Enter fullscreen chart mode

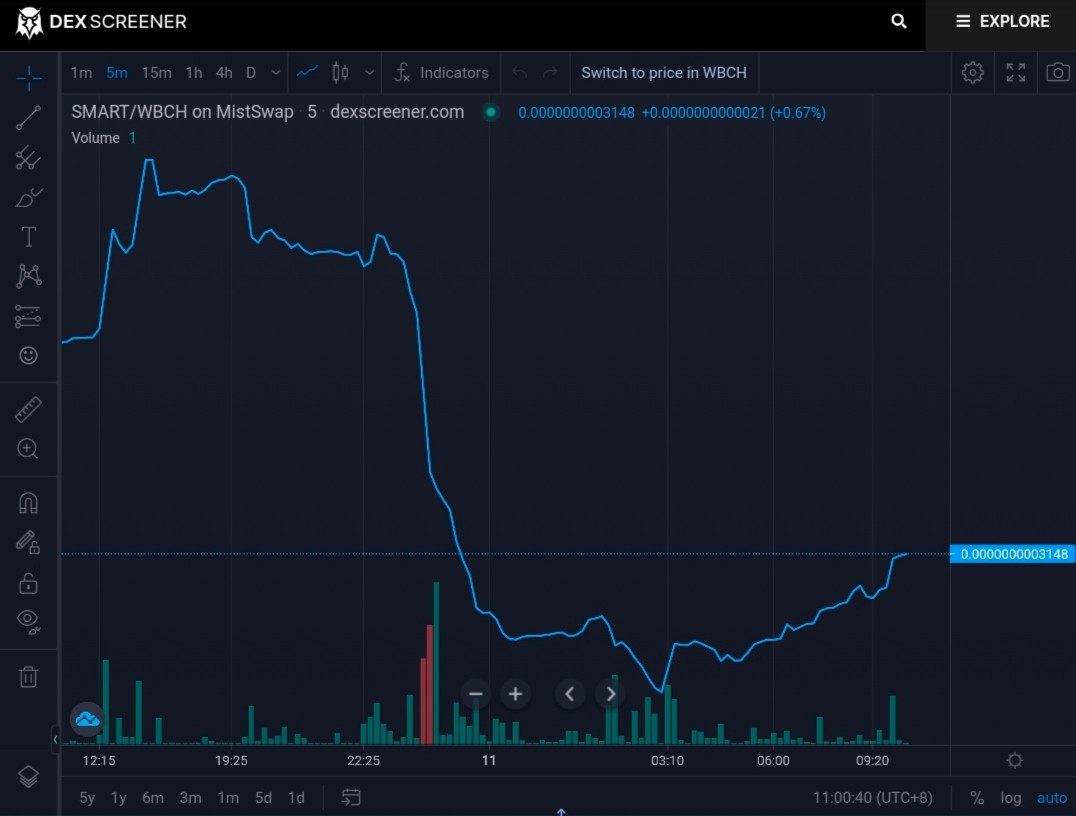point(1016,72)
